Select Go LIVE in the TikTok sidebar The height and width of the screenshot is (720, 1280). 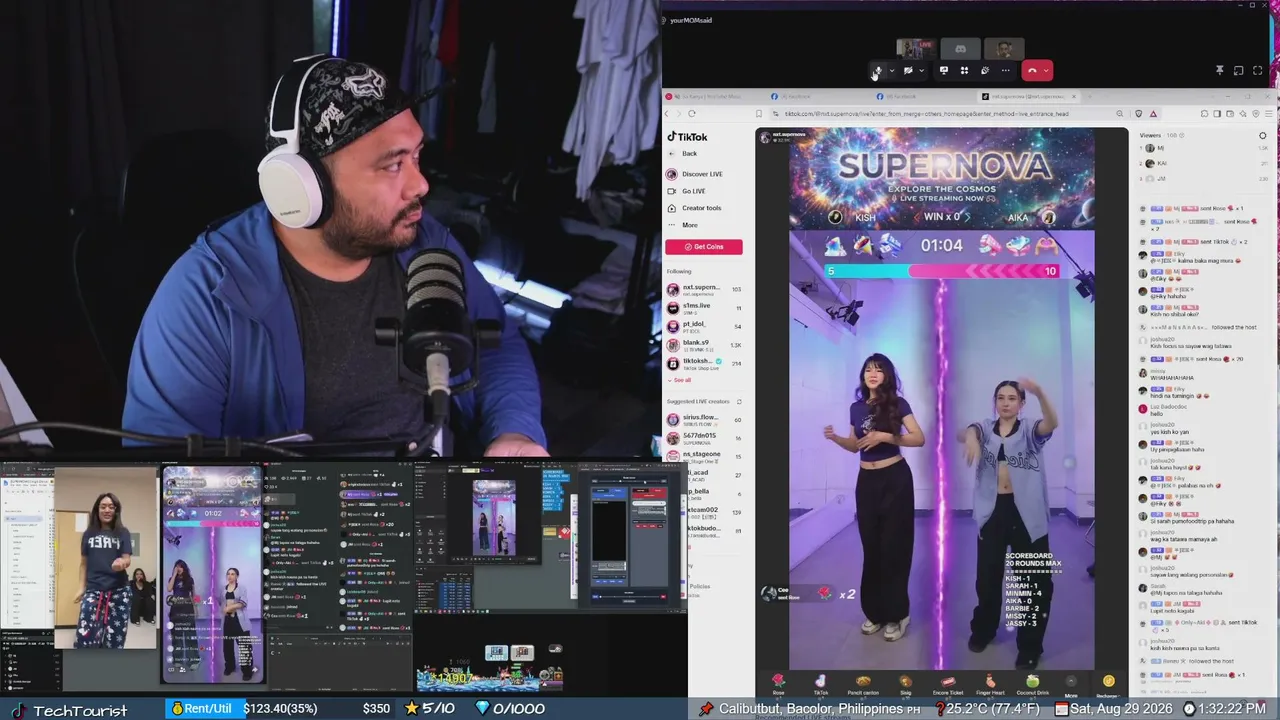pyautogui.click(x=687, y=191)
